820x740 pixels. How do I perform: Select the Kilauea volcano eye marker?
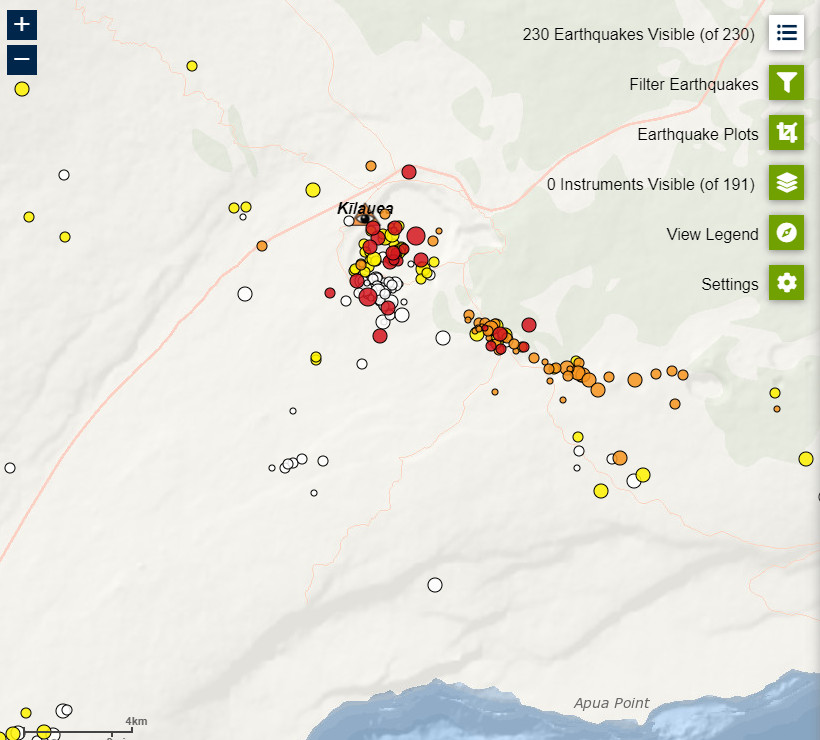[x=364, y=219]
